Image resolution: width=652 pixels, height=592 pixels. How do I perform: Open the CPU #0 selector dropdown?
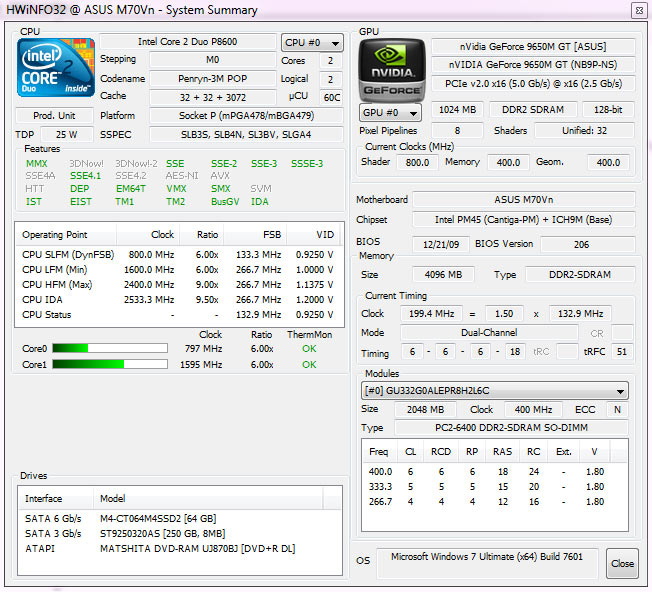[x=312, y=43]
